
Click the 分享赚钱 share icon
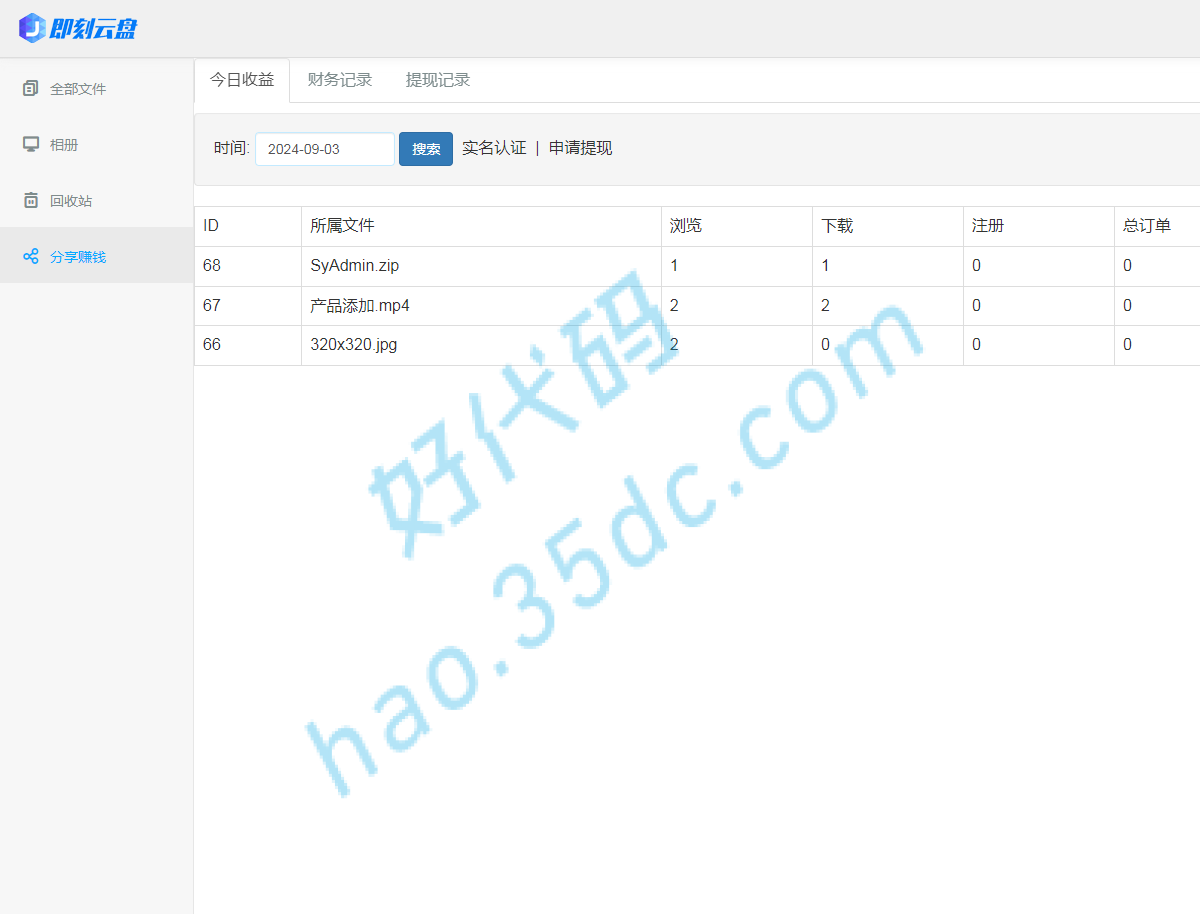pyautogui.click(x=31, y=257)
